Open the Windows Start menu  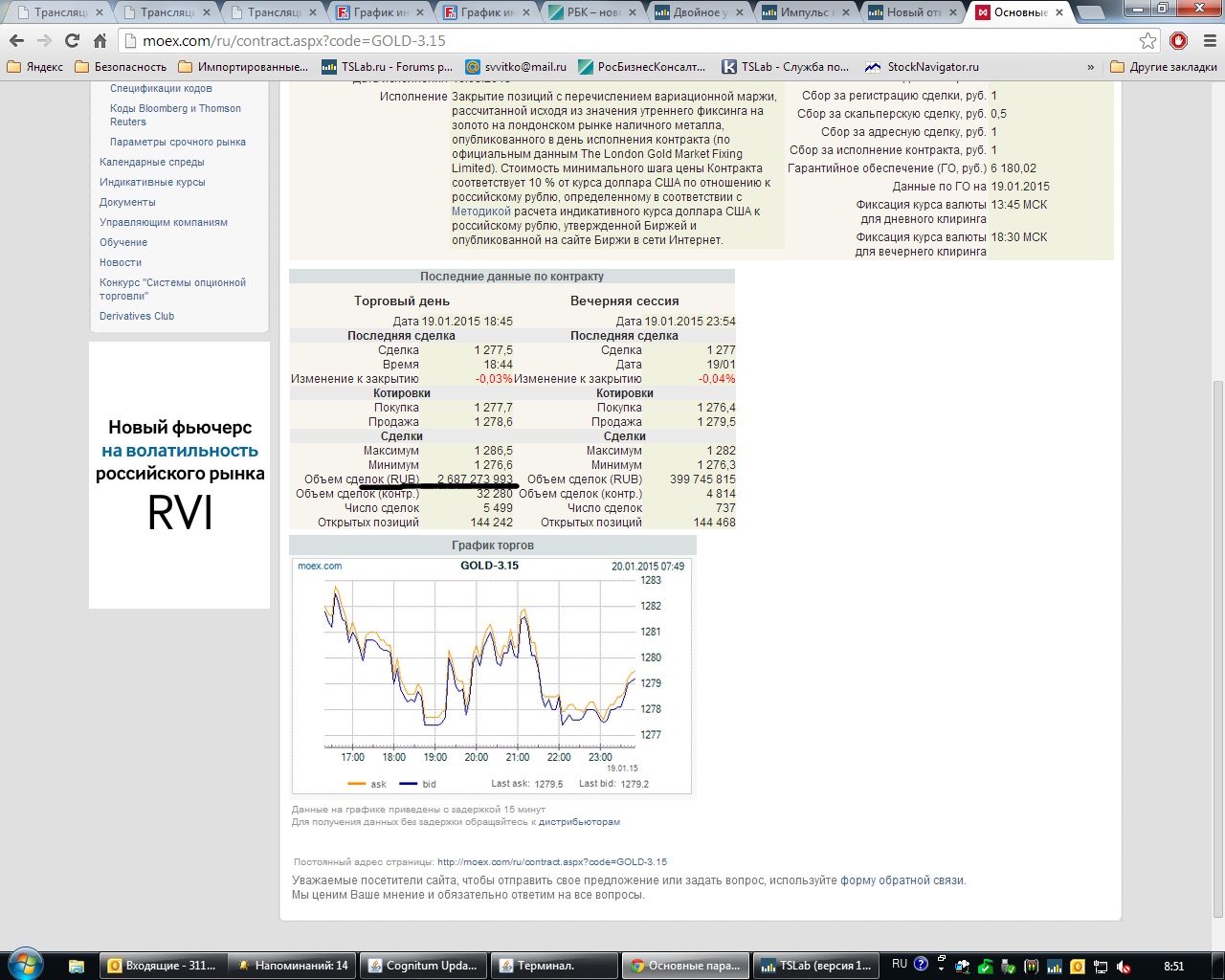tap(24, 965)
